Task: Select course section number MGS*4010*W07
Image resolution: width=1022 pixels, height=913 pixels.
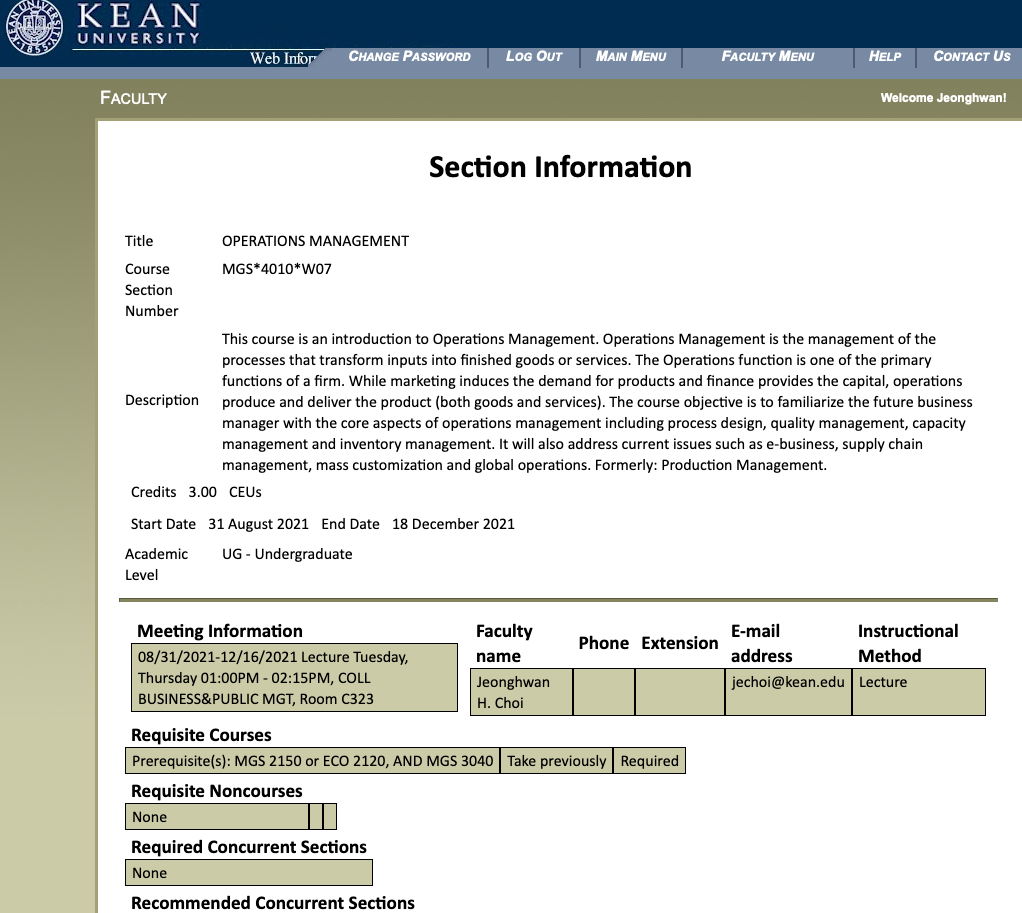Action: point(276,269)
